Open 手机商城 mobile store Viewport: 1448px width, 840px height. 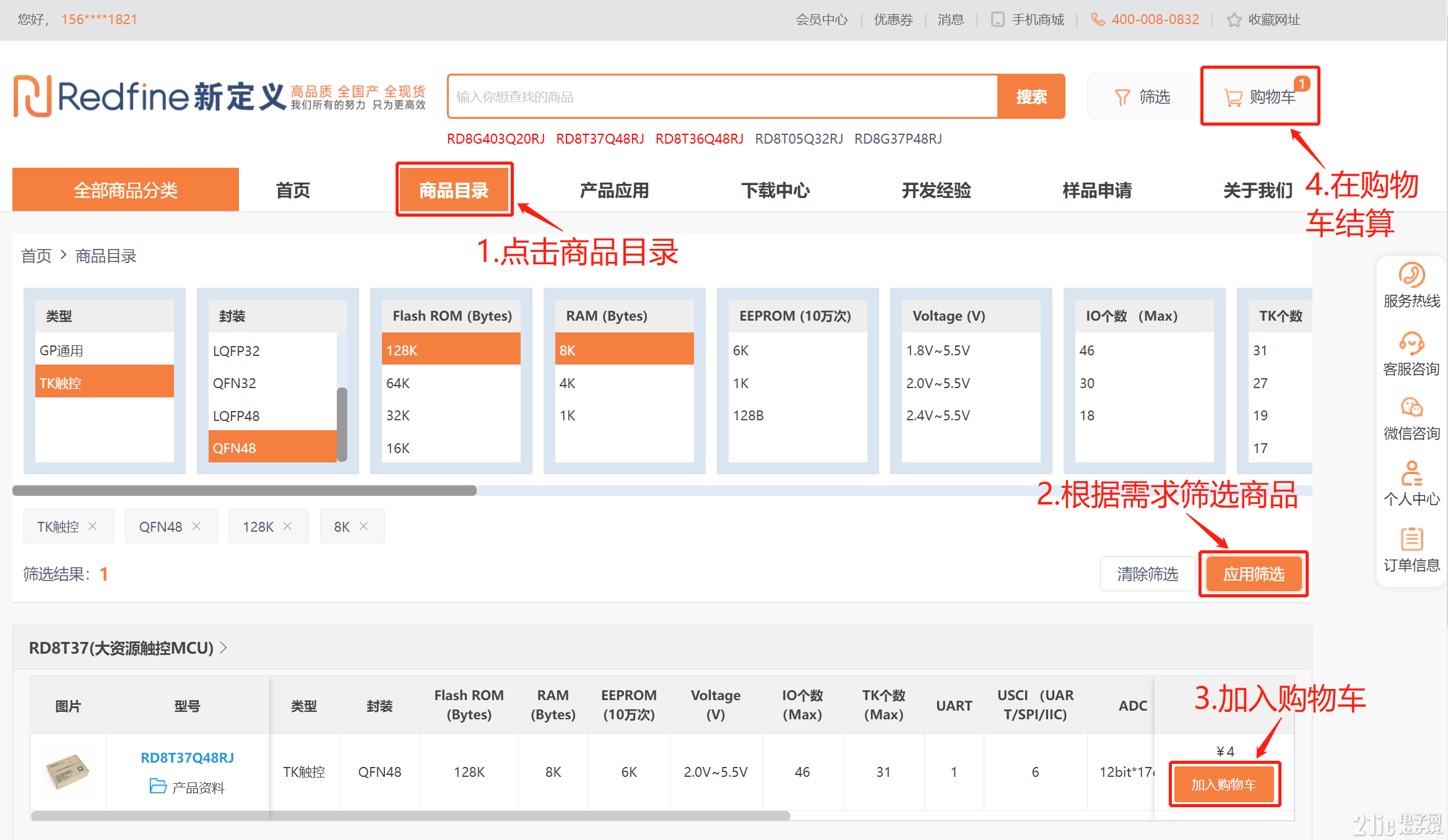tap(1028, 20)
